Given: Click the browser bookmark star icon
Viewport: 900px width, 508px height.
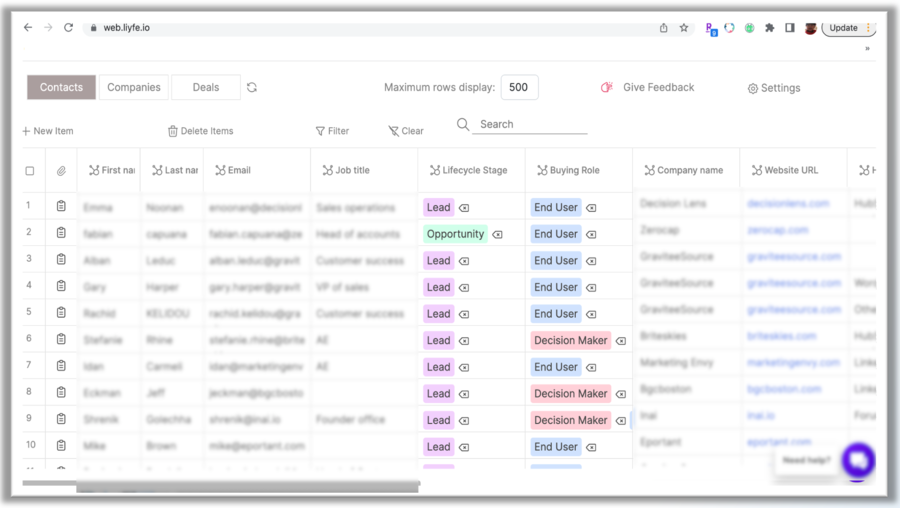Looking at the screenshot, I should [x=684, y=28].
